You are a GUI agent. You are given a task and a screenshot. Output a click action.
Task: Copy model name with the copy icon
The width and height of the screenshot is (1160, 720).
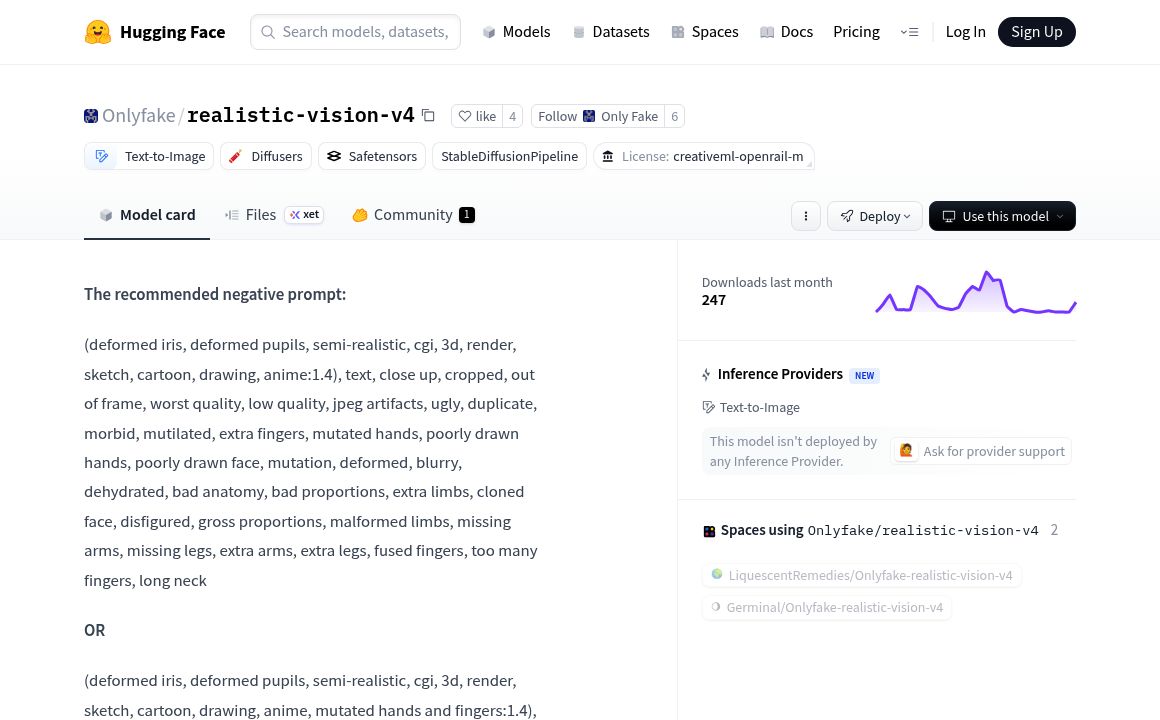[x=428, y=115]
